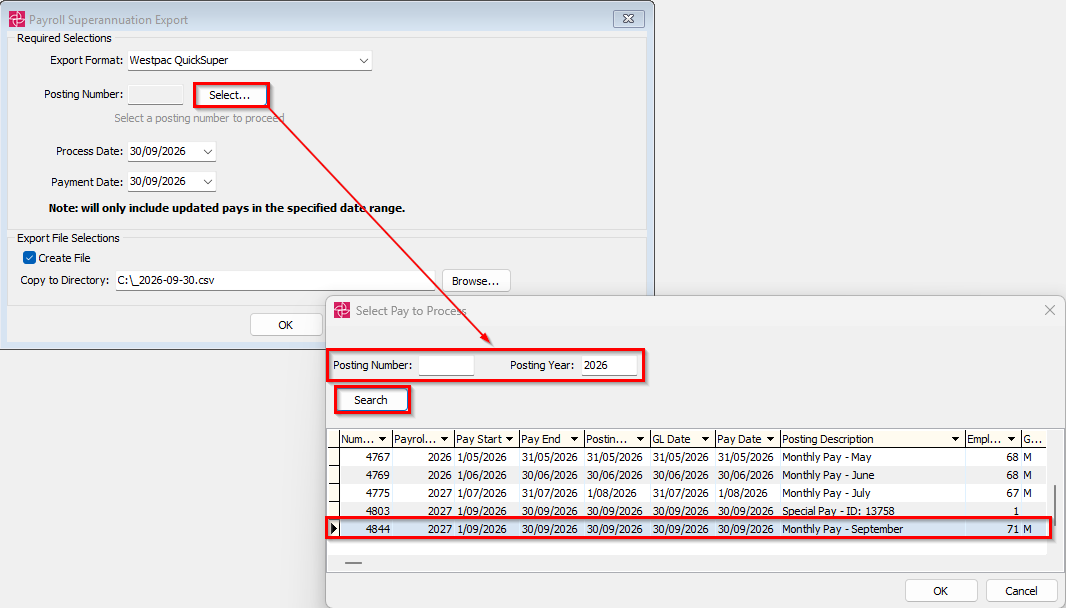The width and height of the screenshot is (1066, 608).
Task: Click OK in Select Pay to Process dialog
Action: (x=941, y=591)
